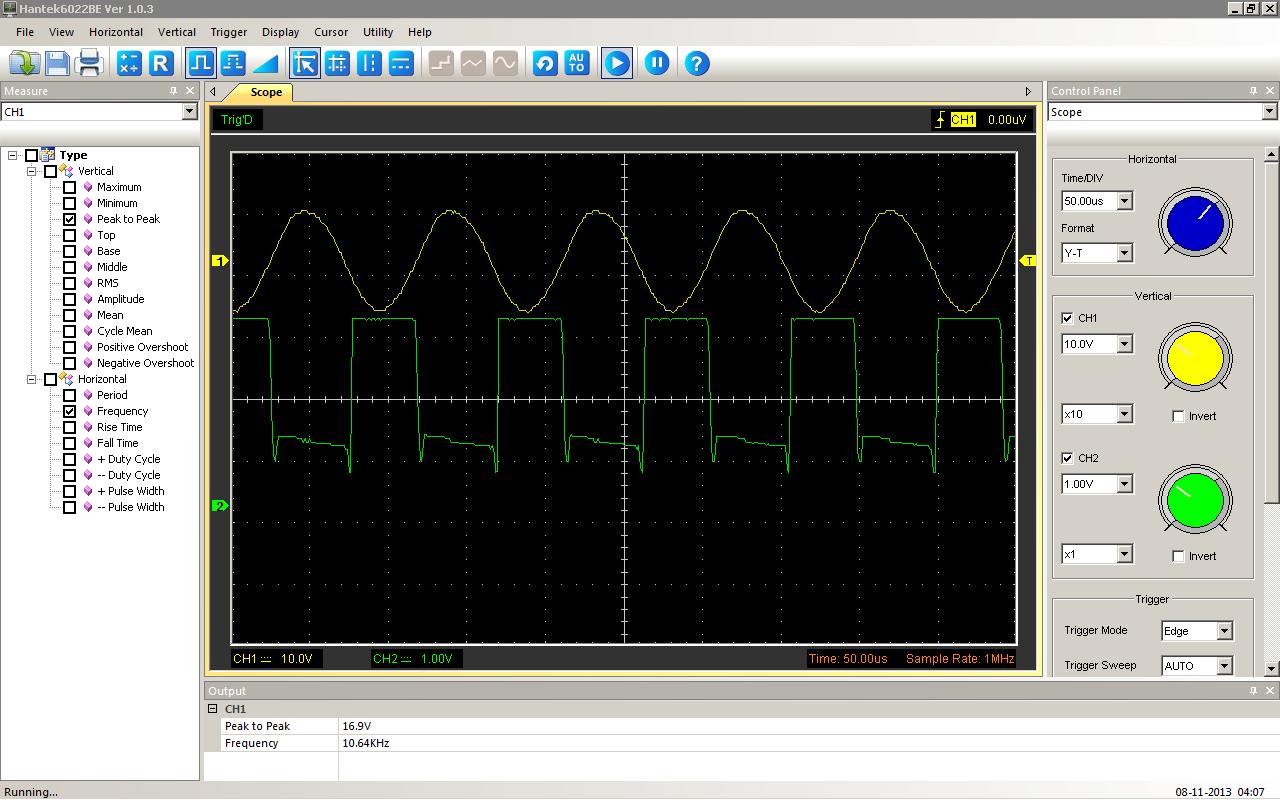Open the Trigger Mode Edge dropdown
The image size is (1280, 800).
pos(1223,631)
